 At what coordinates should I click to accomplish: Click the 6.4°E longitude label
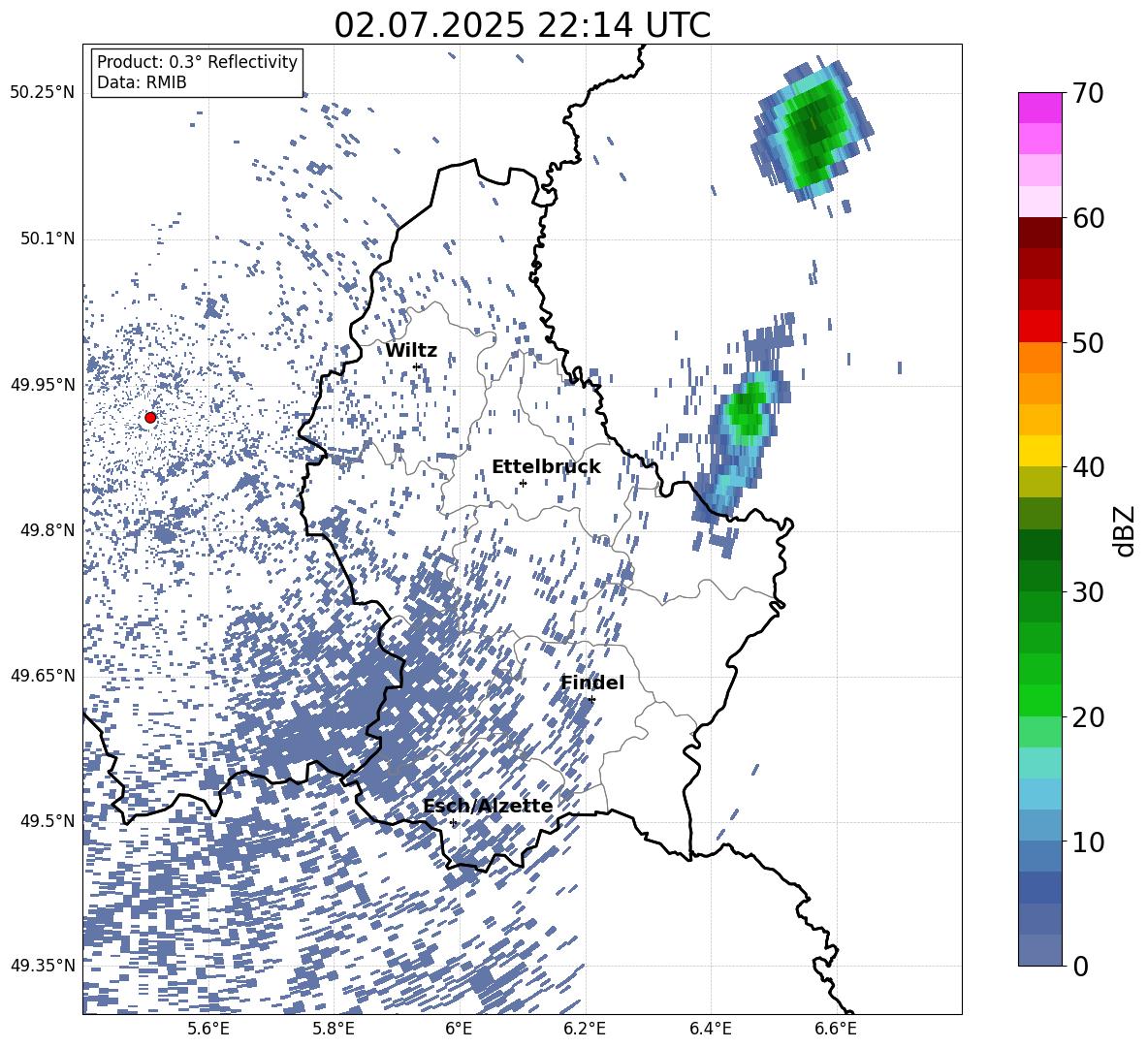click(711, 1029)
